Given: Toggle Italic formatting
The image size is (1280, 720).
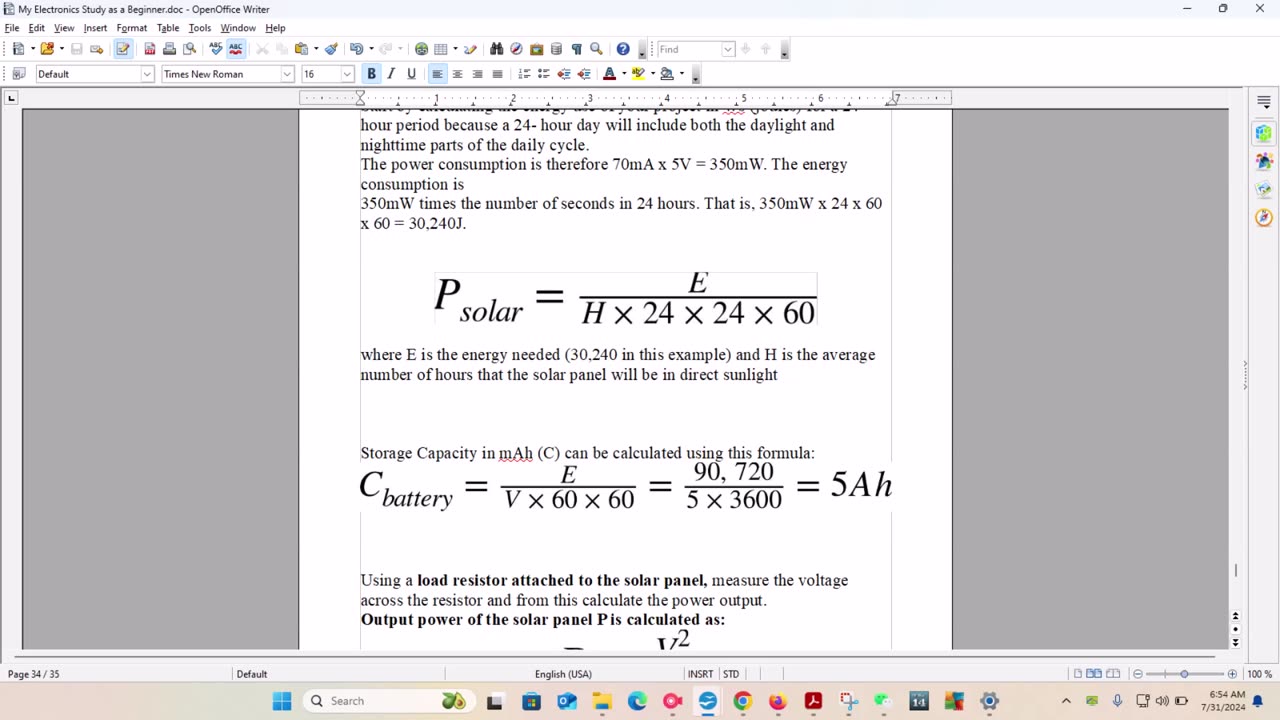Looking at the screenshot, I should (x=391, y=74).
